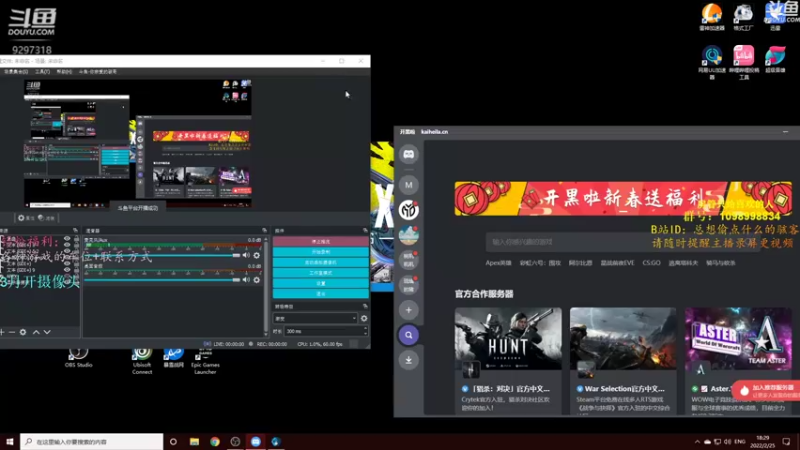Open Chrome from the taskbar

pos(215,441)
